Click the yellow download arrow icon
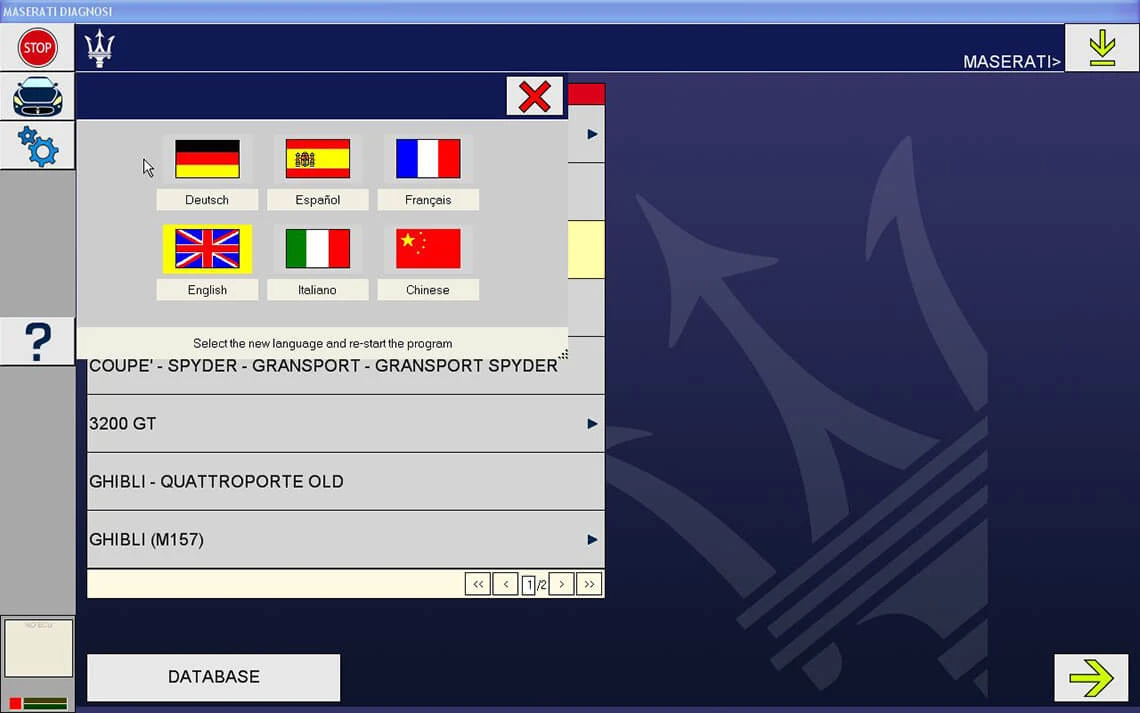This screenshot has height=713, width=1140. (x=1101, y=48)
